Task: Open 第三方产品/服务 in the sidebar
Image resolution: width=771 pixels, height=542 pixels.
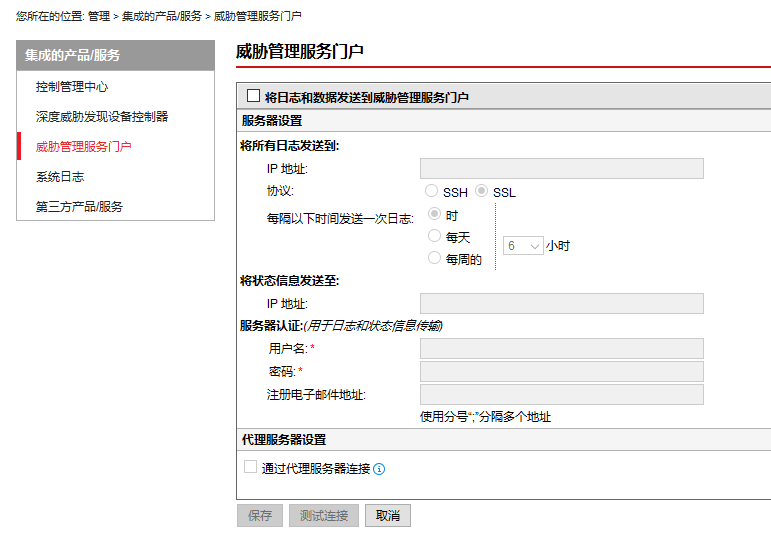Action: pyautogui.click(x=80, y=207)
